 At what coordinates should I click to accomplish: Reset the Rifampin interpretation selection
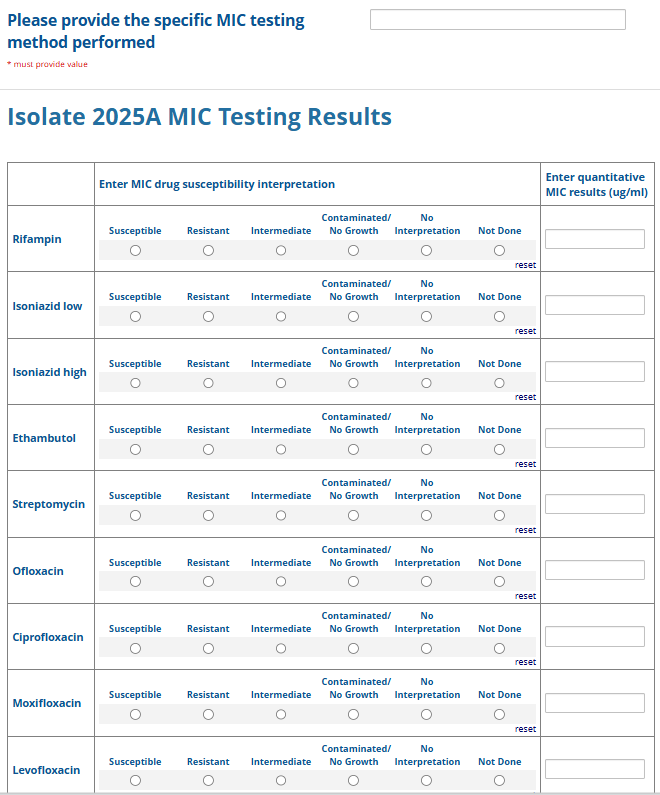(525, 265)
